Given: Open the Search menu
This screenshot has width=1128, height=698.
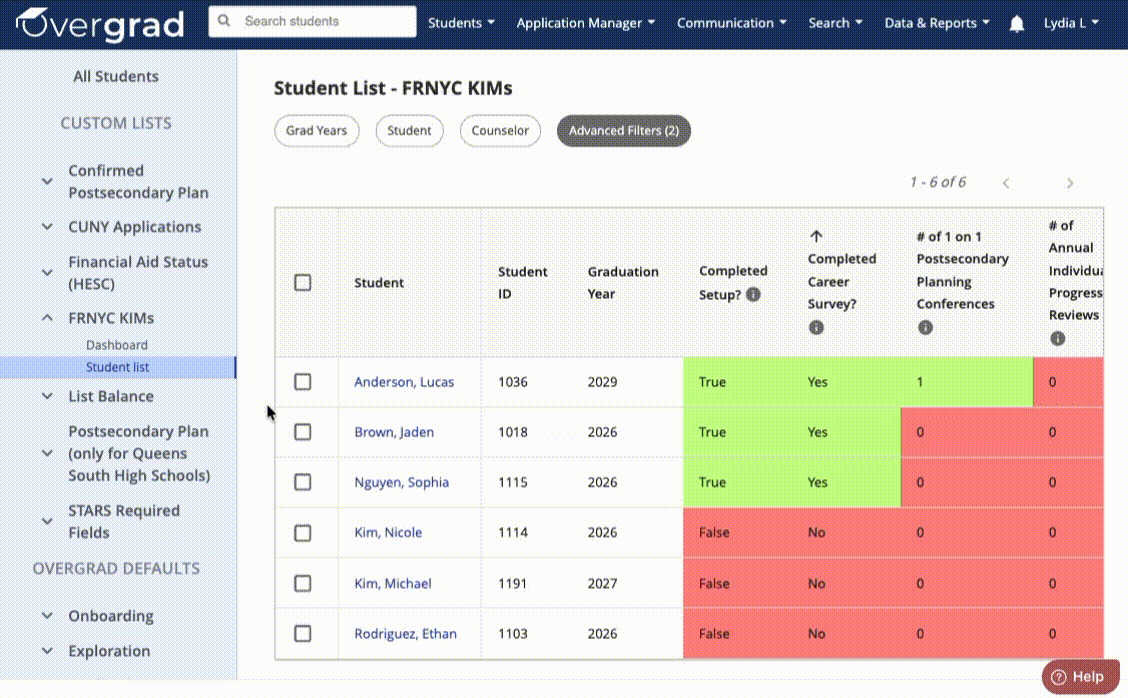Looking at the screenshot, I should pos(835,23).
